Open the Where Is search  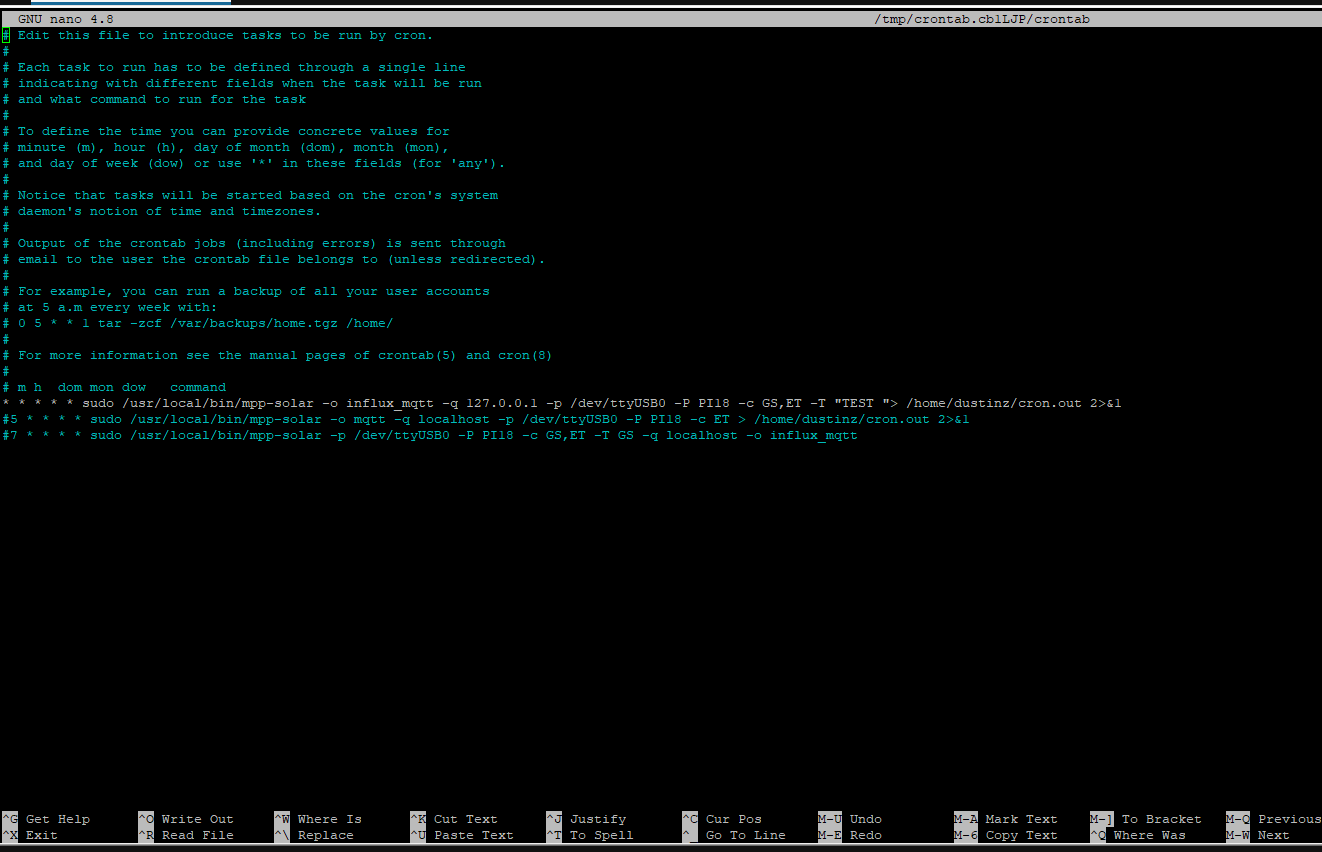point(324,818)
